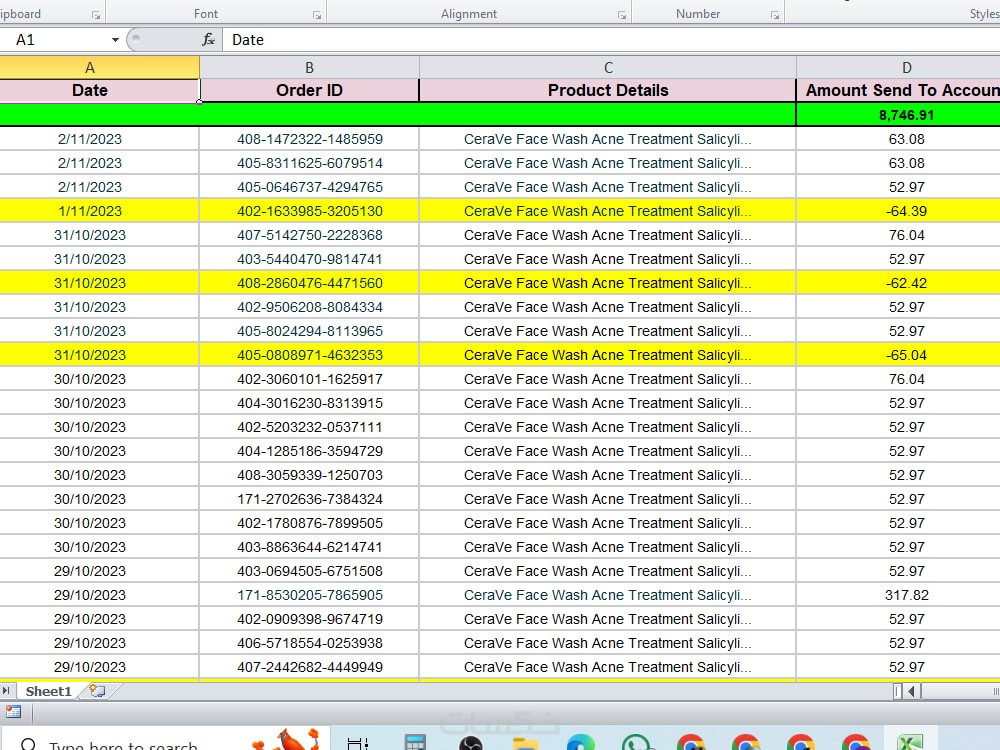Select the Order ID header cell
Screen dimensions: 1000x750
tap(309, 91)
